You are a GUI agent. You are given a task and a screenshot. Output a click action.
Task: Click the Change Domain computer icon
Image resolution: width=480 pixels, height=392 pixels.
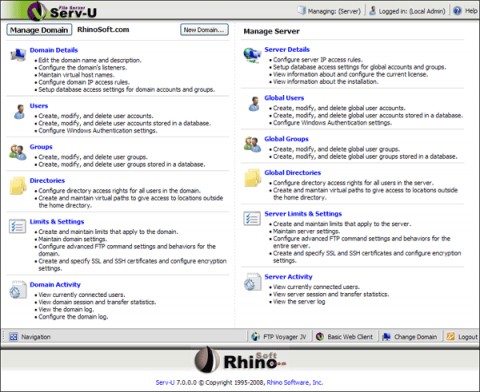(386, 337)
